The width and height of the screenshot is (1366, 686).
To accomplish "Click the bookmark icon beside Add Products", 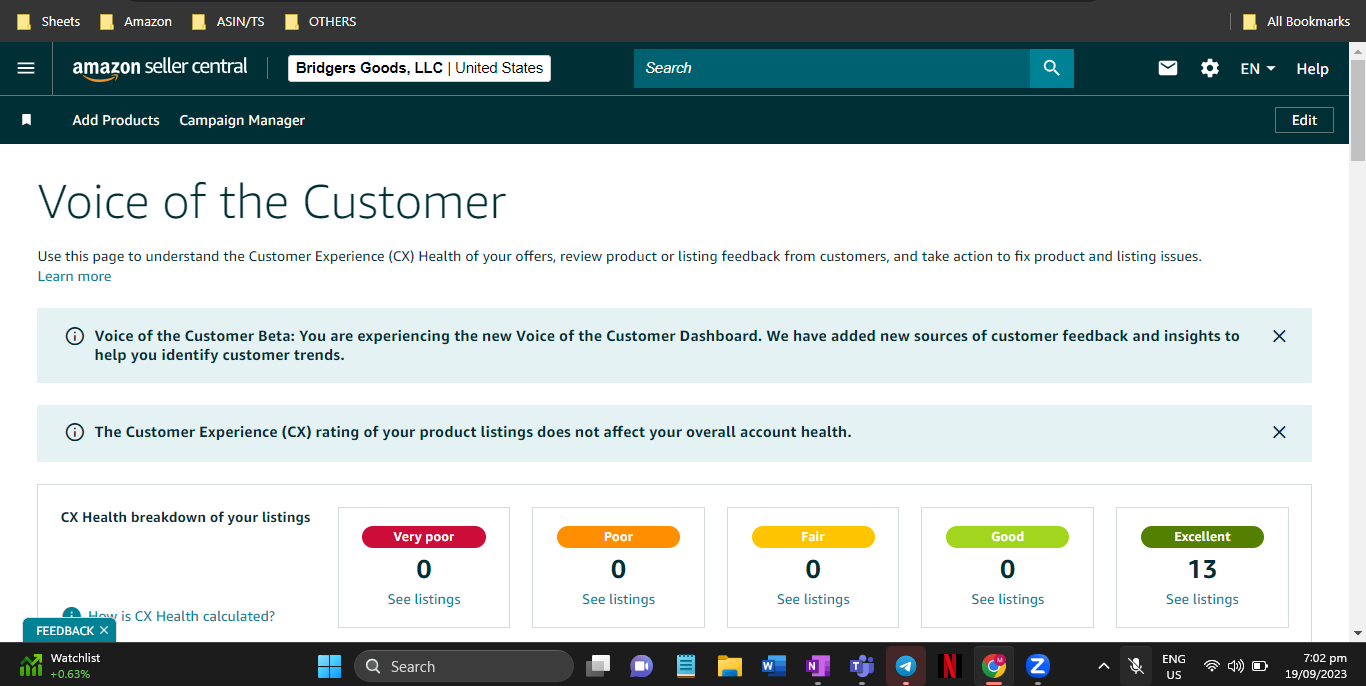I will point(27,120).
